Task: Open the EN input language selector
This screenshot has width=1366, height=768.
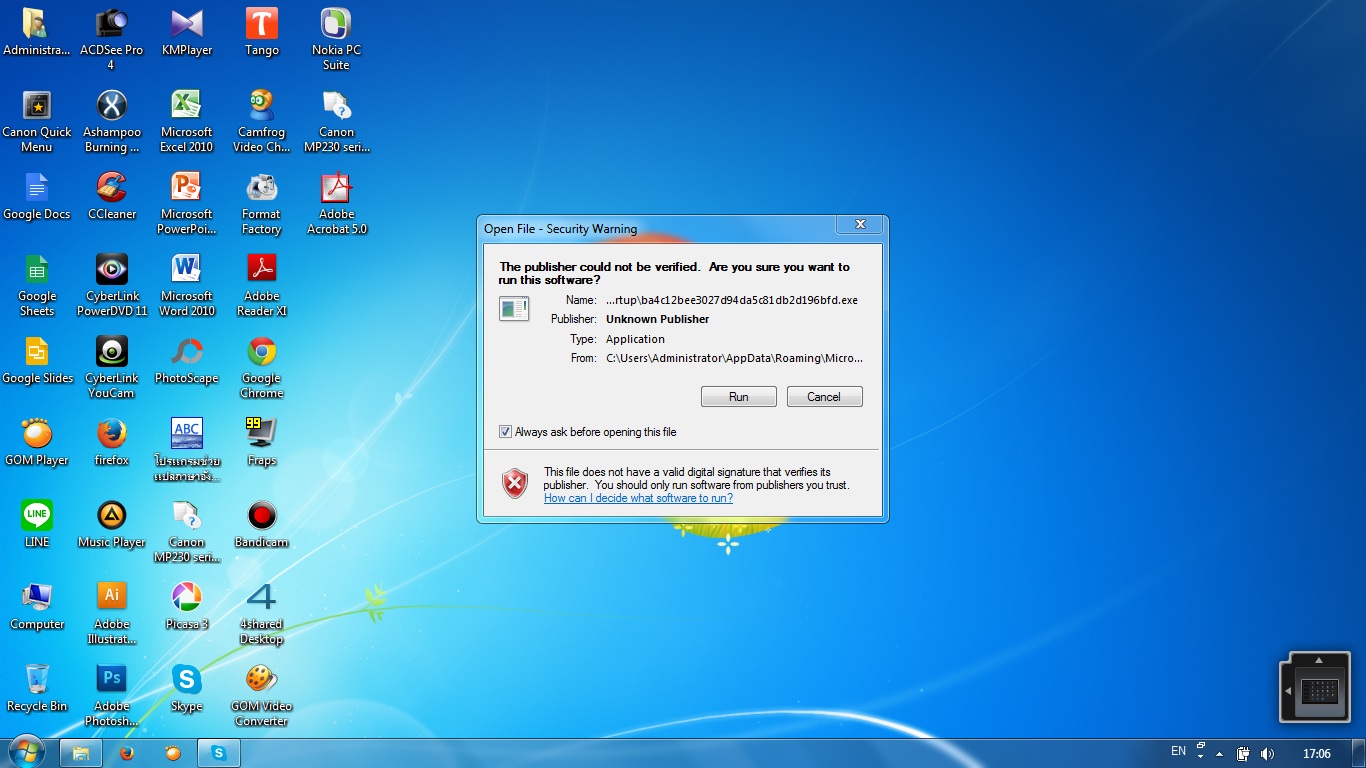Action: pyautogui.click(x=1178, y=752)
